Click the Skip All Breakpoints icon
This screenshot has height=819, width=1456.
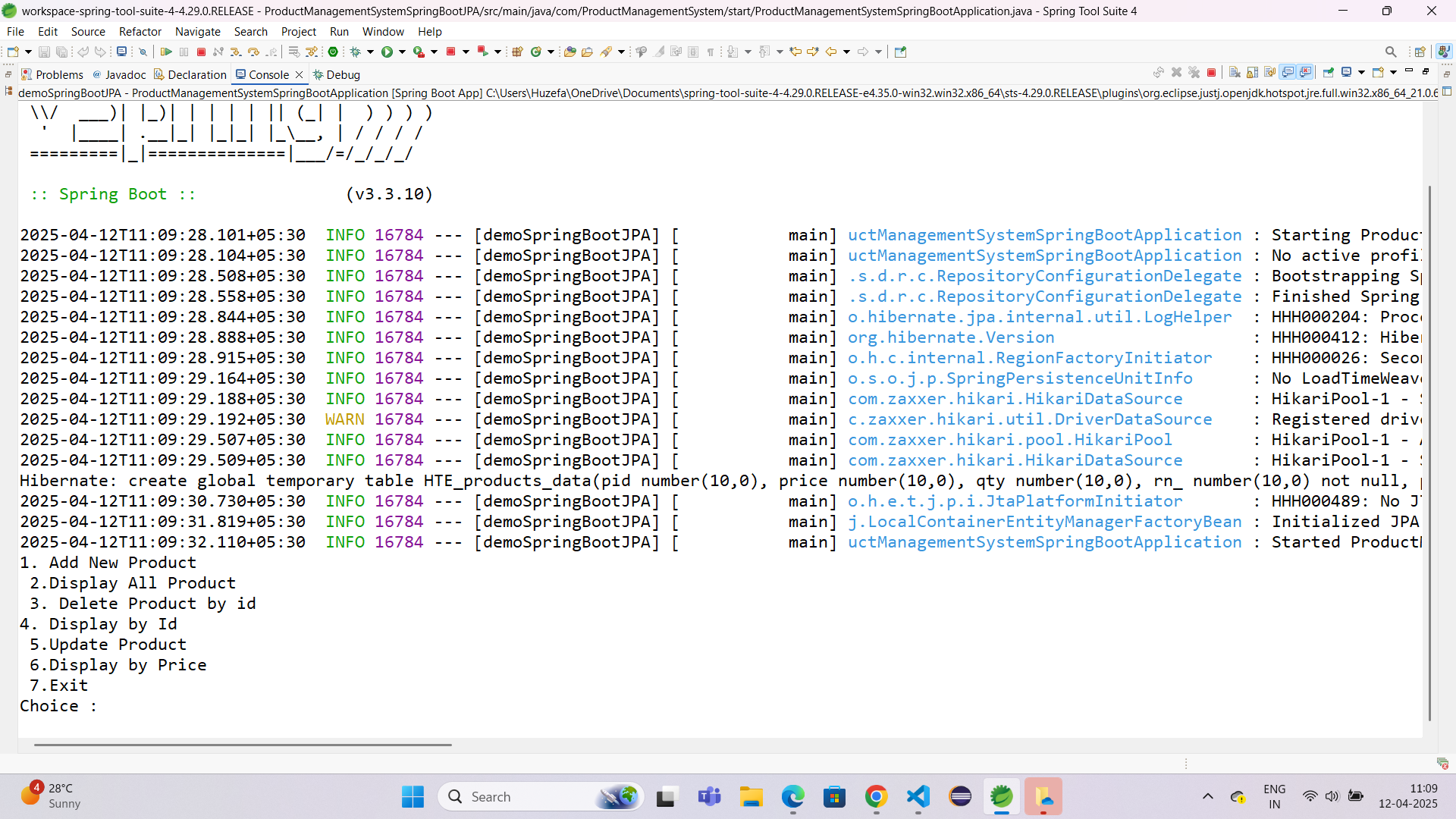pos(142,52)
